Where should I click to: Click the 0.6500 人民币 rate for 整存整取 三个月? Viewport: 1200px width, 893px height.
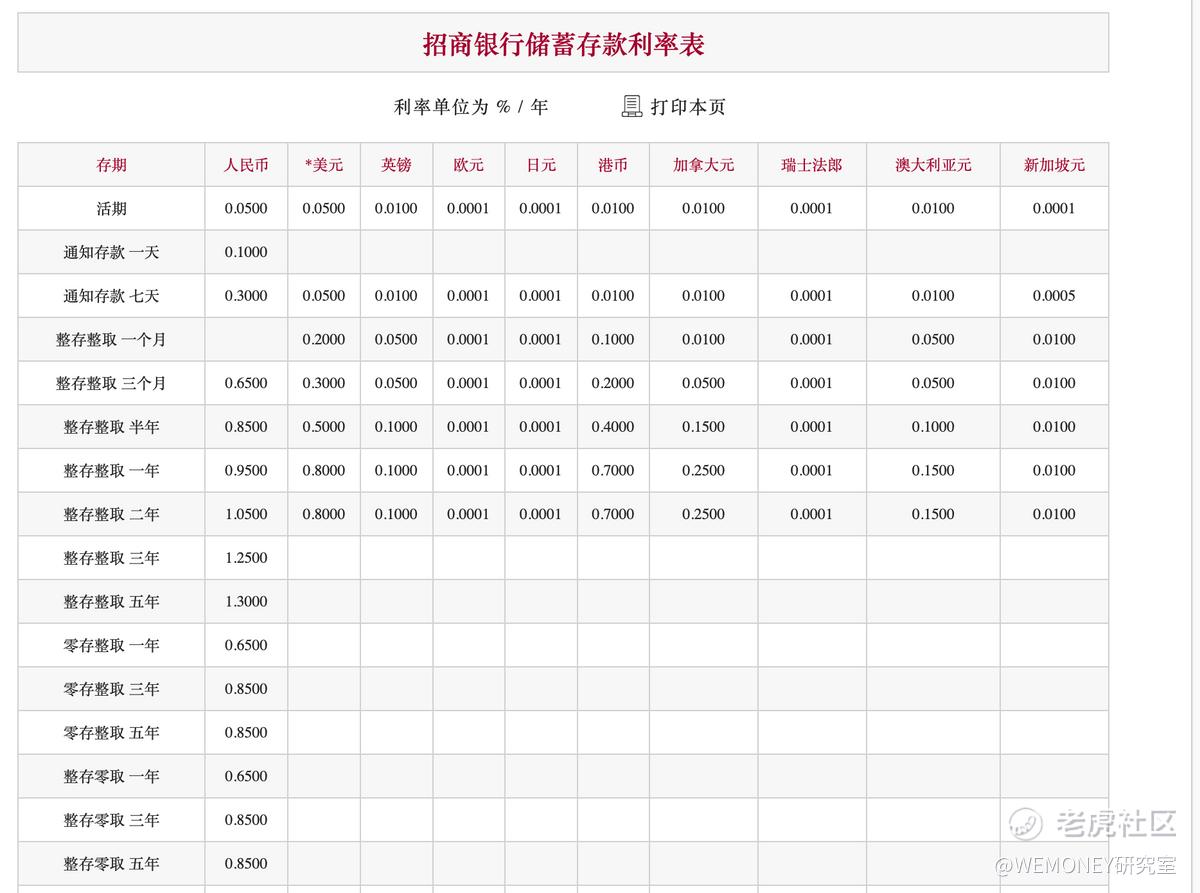[x=246, y=383]
